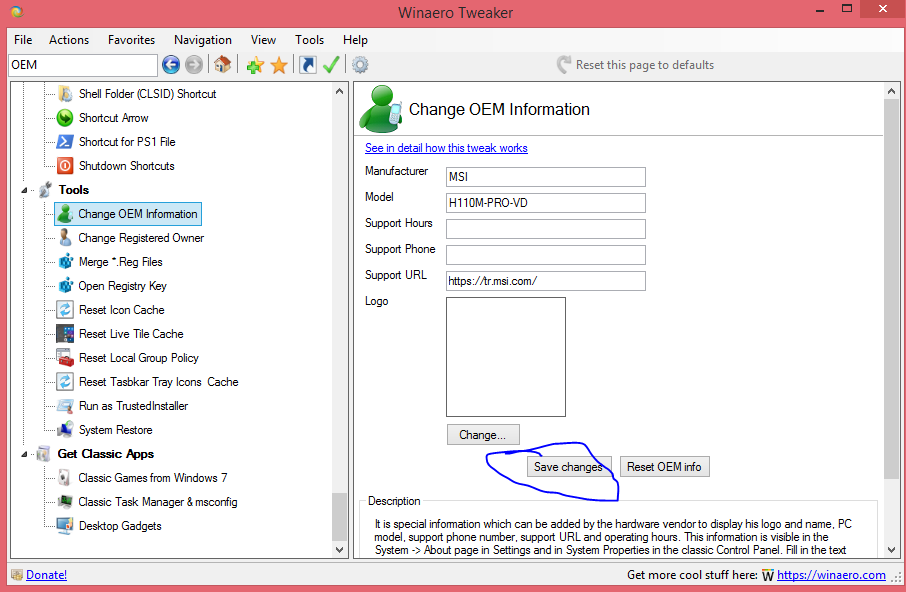The height and width of the screenshot is (592, 906).
Task: Open the Favorites star icon in toolbar
Action: point(279,65)
